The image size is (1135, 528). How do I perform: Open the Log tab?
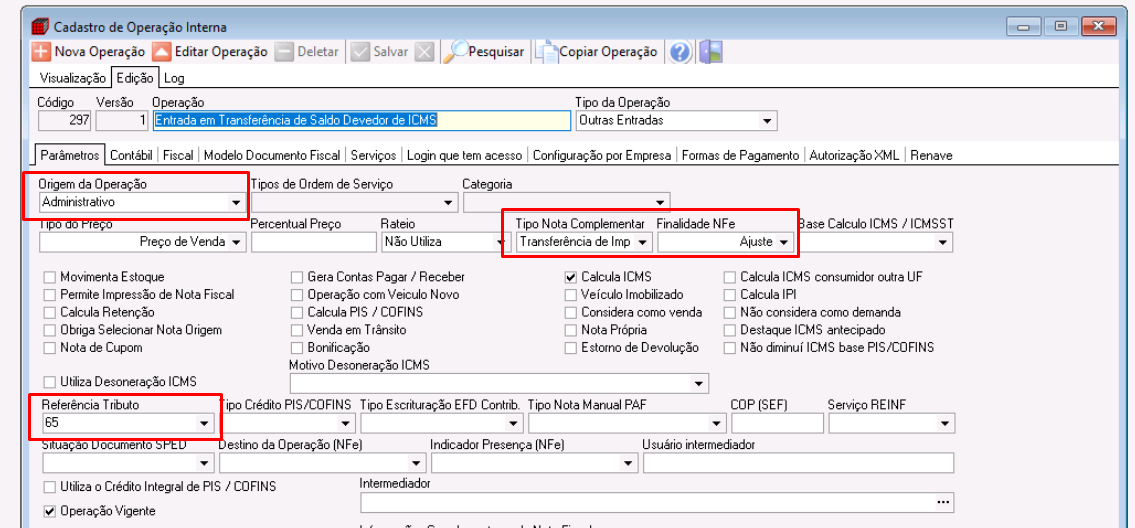tap(174, 77)
